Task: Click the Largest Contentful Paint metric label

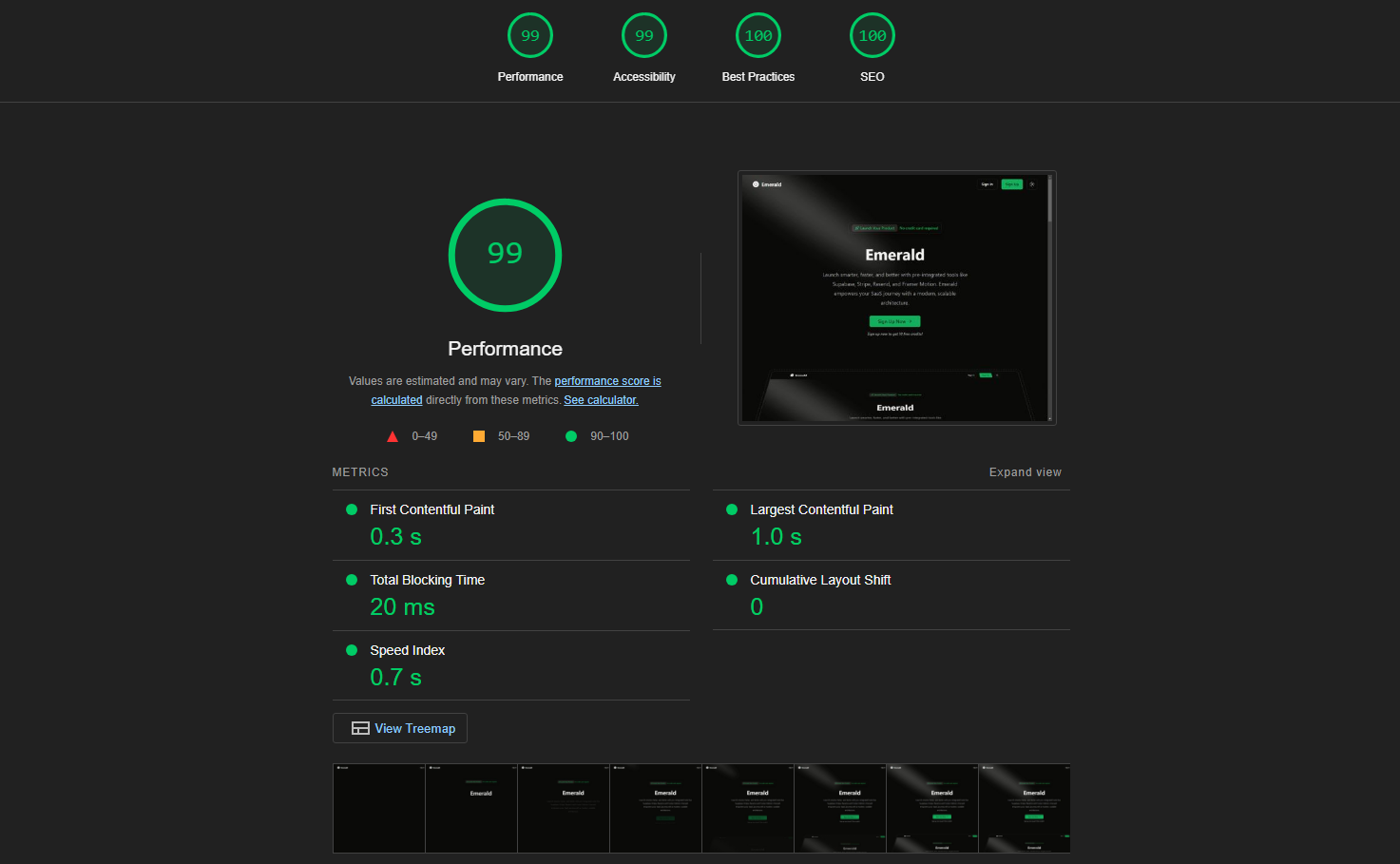Action: (x=821, y=509)
